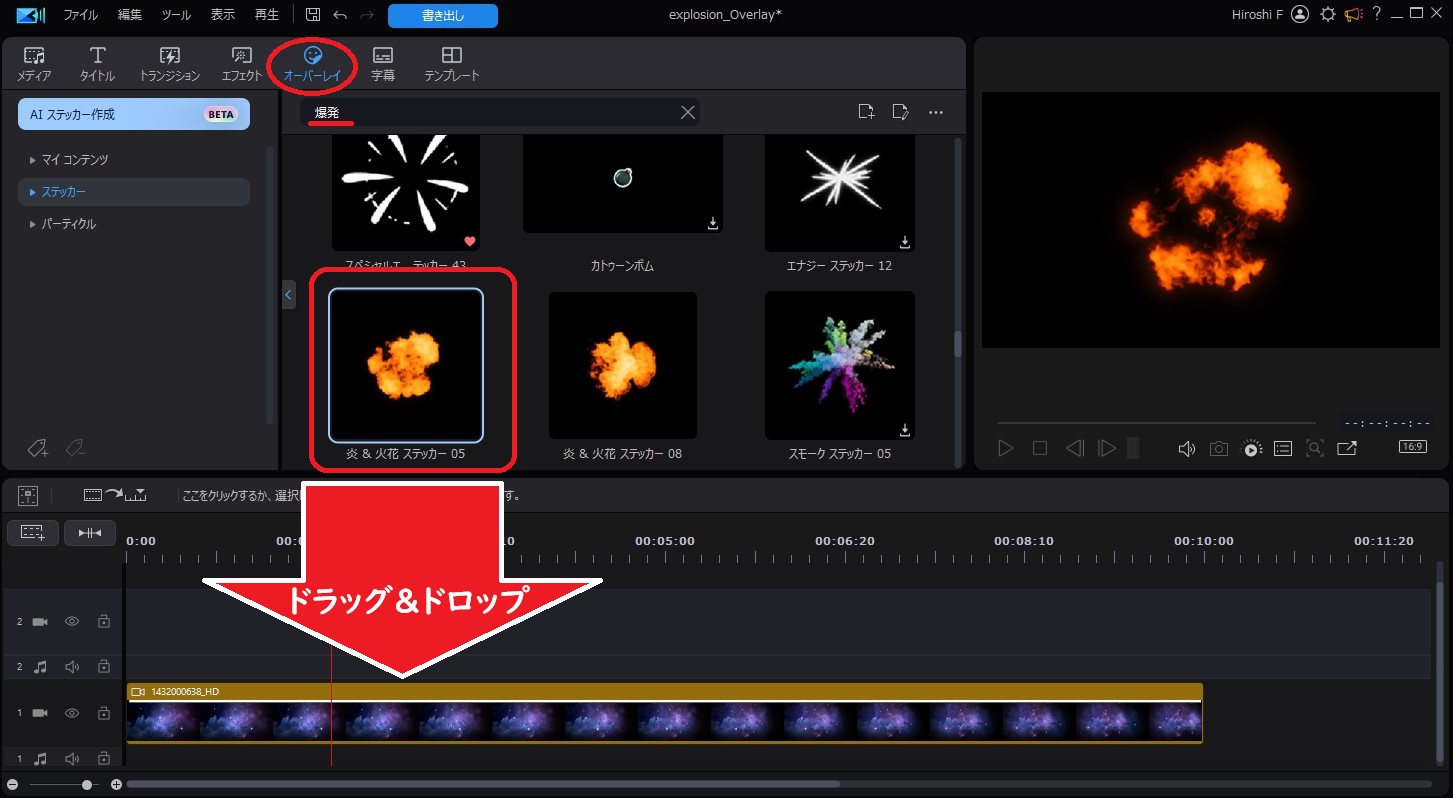Screen dimensions: 1453x798
Task: Switch to the トランジション tab
Action: point(170,63)
